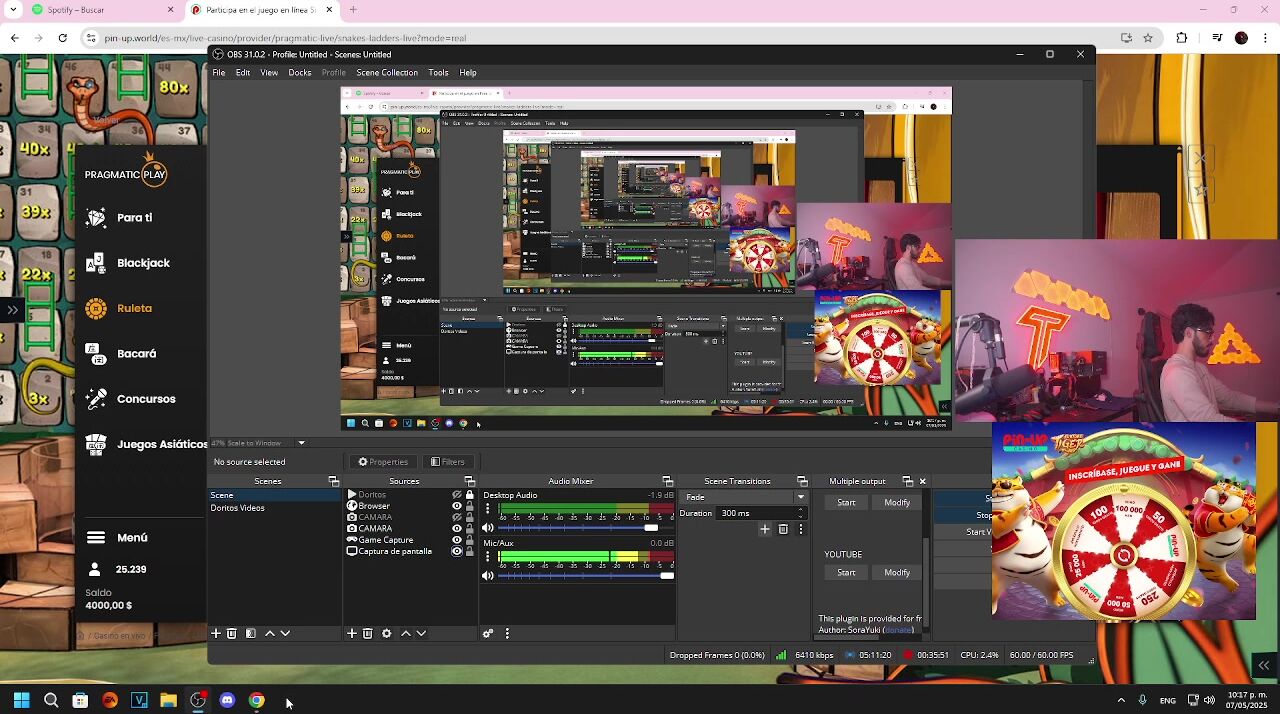The image size is (1280, 714).
Task: Lock the Game Capture source
Action: point(470,540)
